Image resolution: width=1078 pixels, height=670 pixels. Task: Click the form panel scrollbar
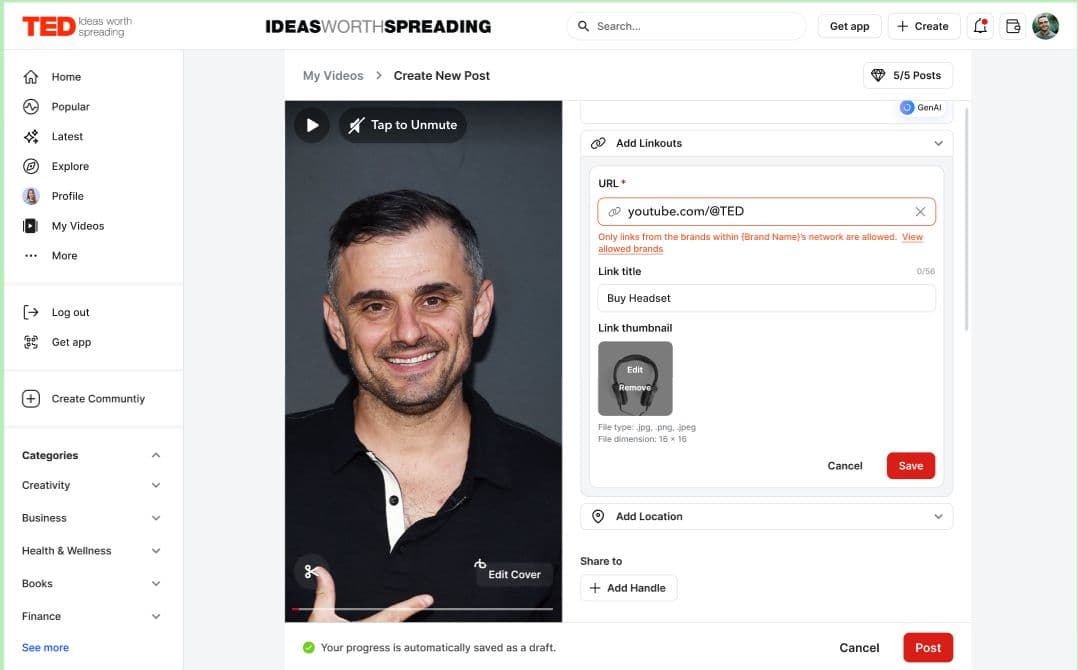(x=966, y=220)
